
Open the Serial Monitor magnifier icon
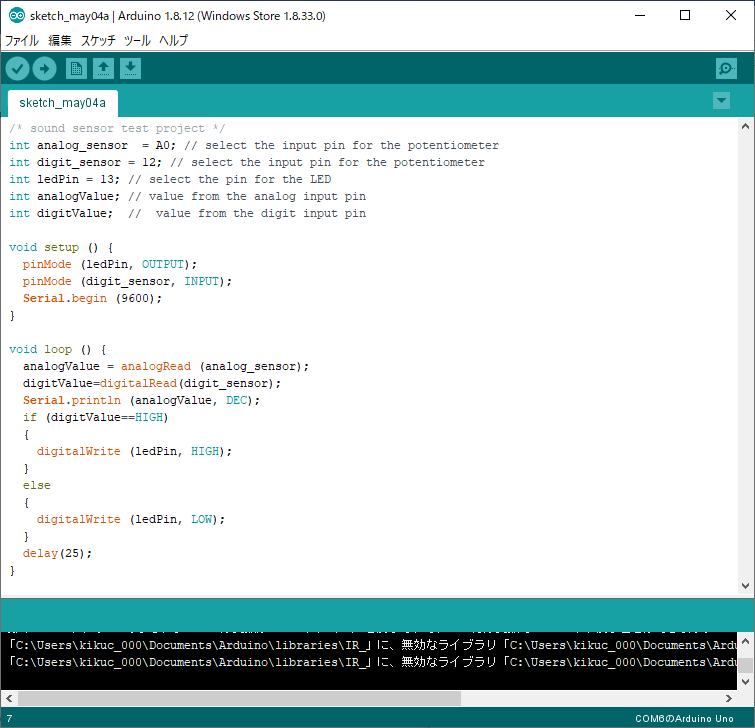[726, 68]
